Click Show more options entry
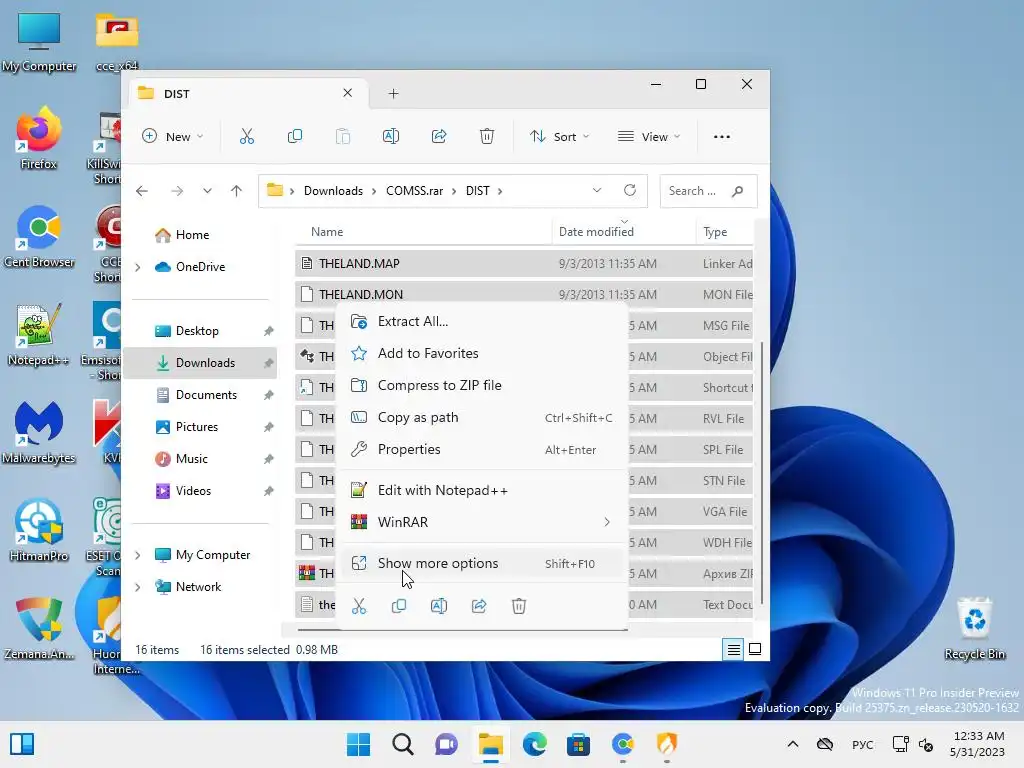 pyautogui.click(x=482, y=563)
